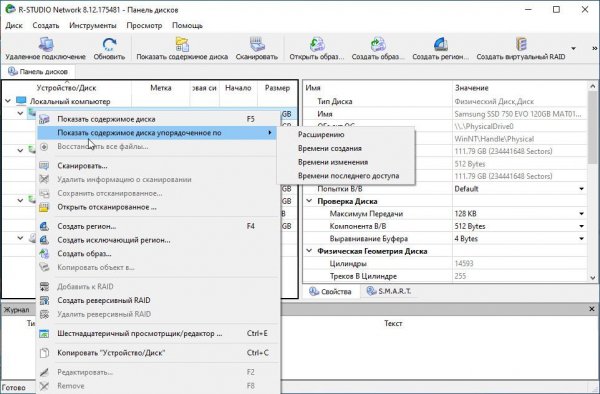
Task: Select Шестнадцатеричный просмотрщик/редактор entry
Action: coord(157,333)
